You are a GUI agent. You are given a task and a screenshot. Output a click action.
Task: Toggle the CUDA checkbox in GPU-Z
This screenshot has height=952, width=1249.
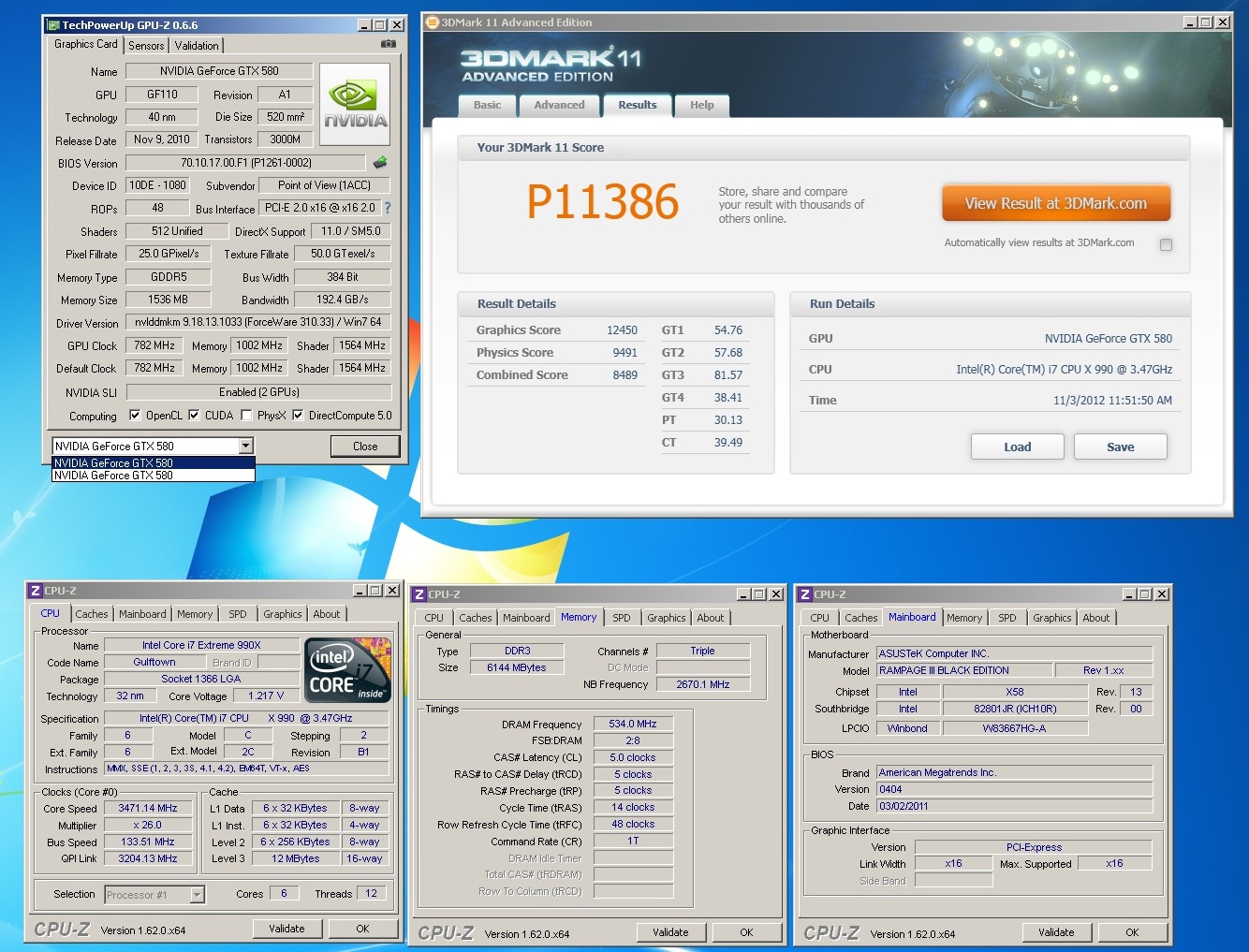[194, 416]
